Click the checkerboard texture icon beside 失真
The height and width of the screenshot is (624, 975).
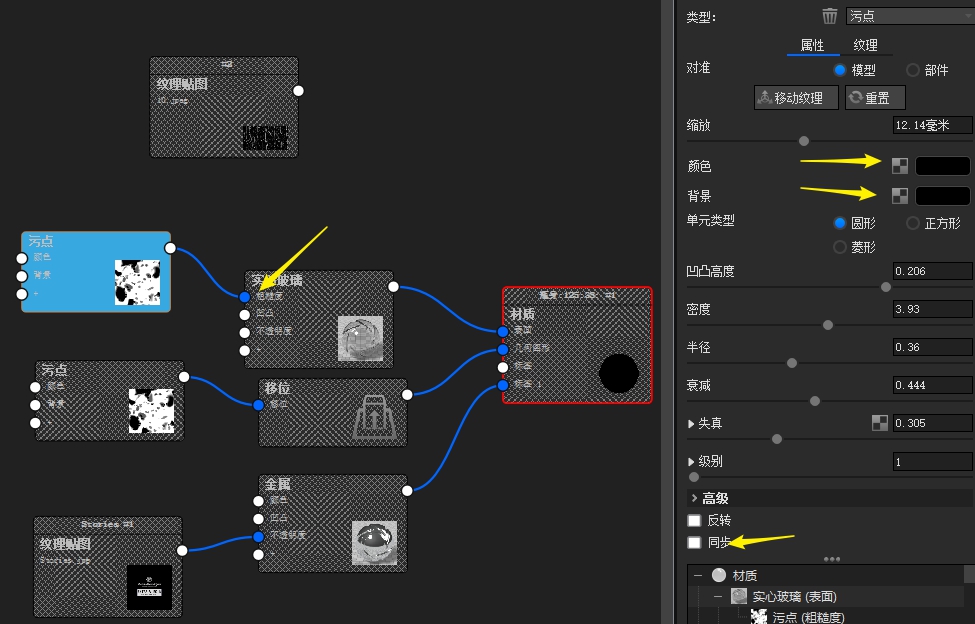click(x=880, y=423)
